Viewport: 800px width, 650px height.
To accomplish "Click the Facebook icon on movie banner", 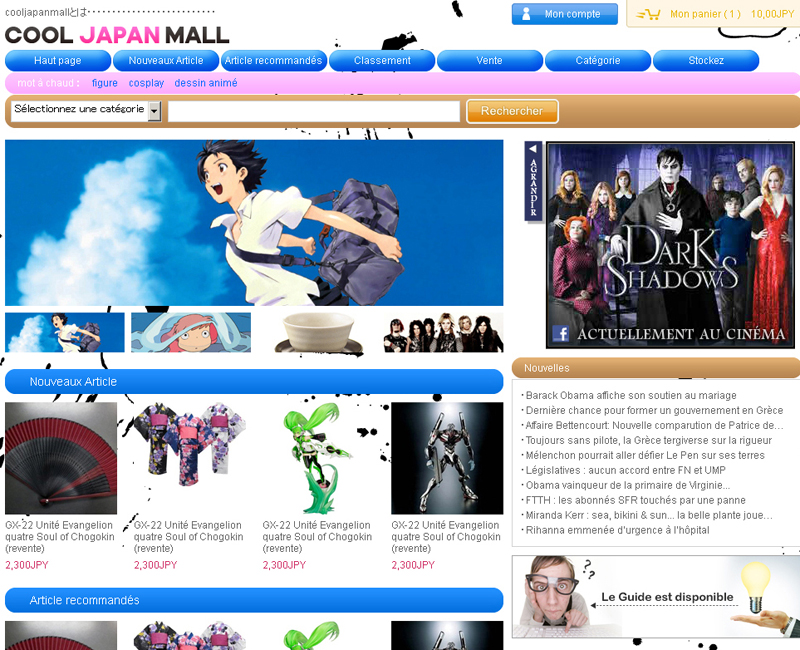I will (560, 334).
